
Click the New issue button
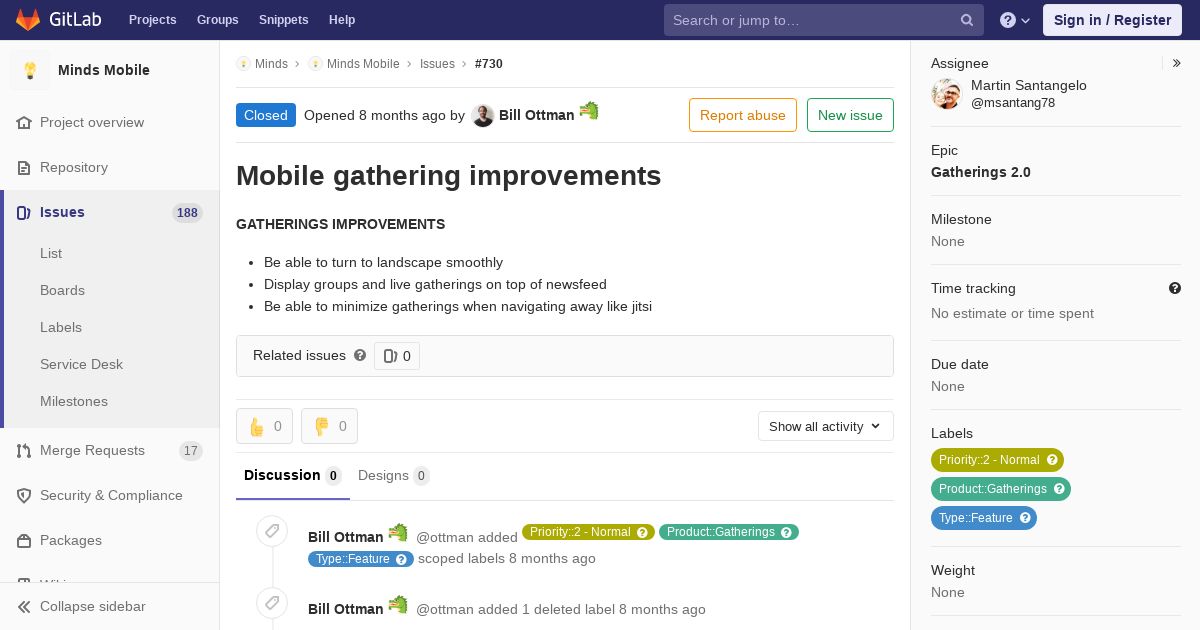coord(850,115)
